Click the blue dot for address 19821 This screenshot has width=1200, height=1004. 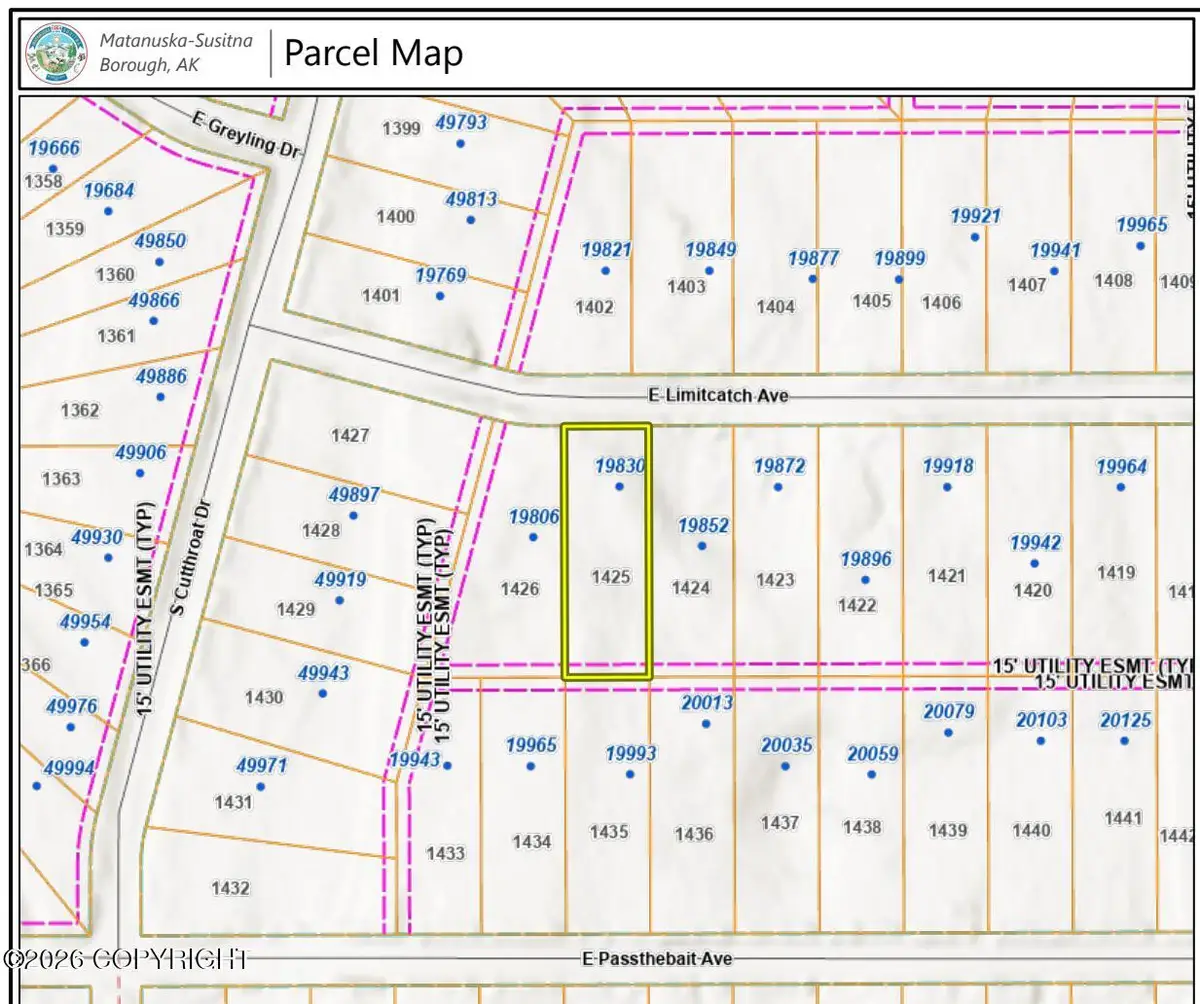(x=605, y=271)
